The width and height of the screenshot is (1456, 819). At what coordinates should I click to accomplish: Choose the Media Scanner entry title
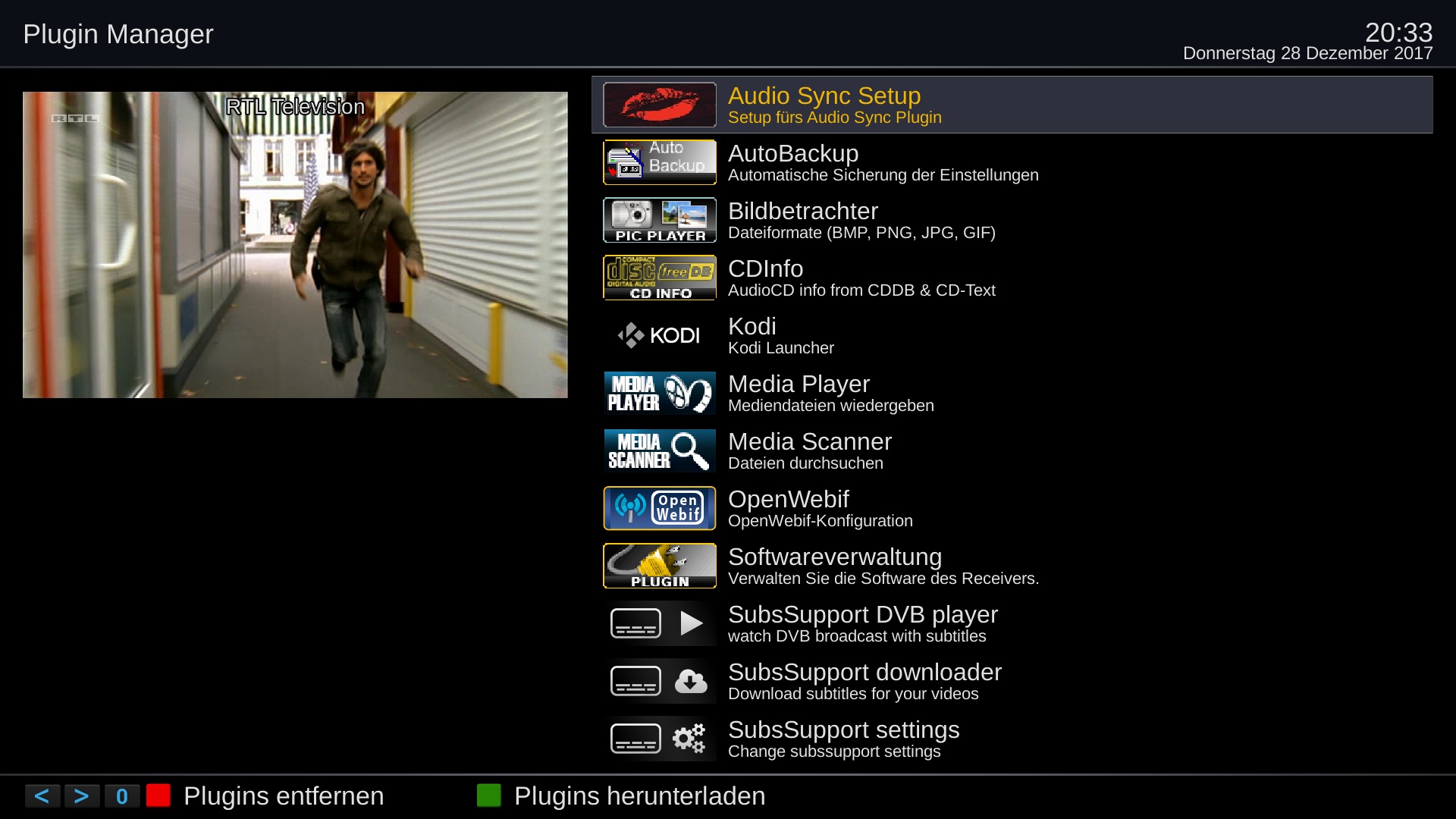810,441
